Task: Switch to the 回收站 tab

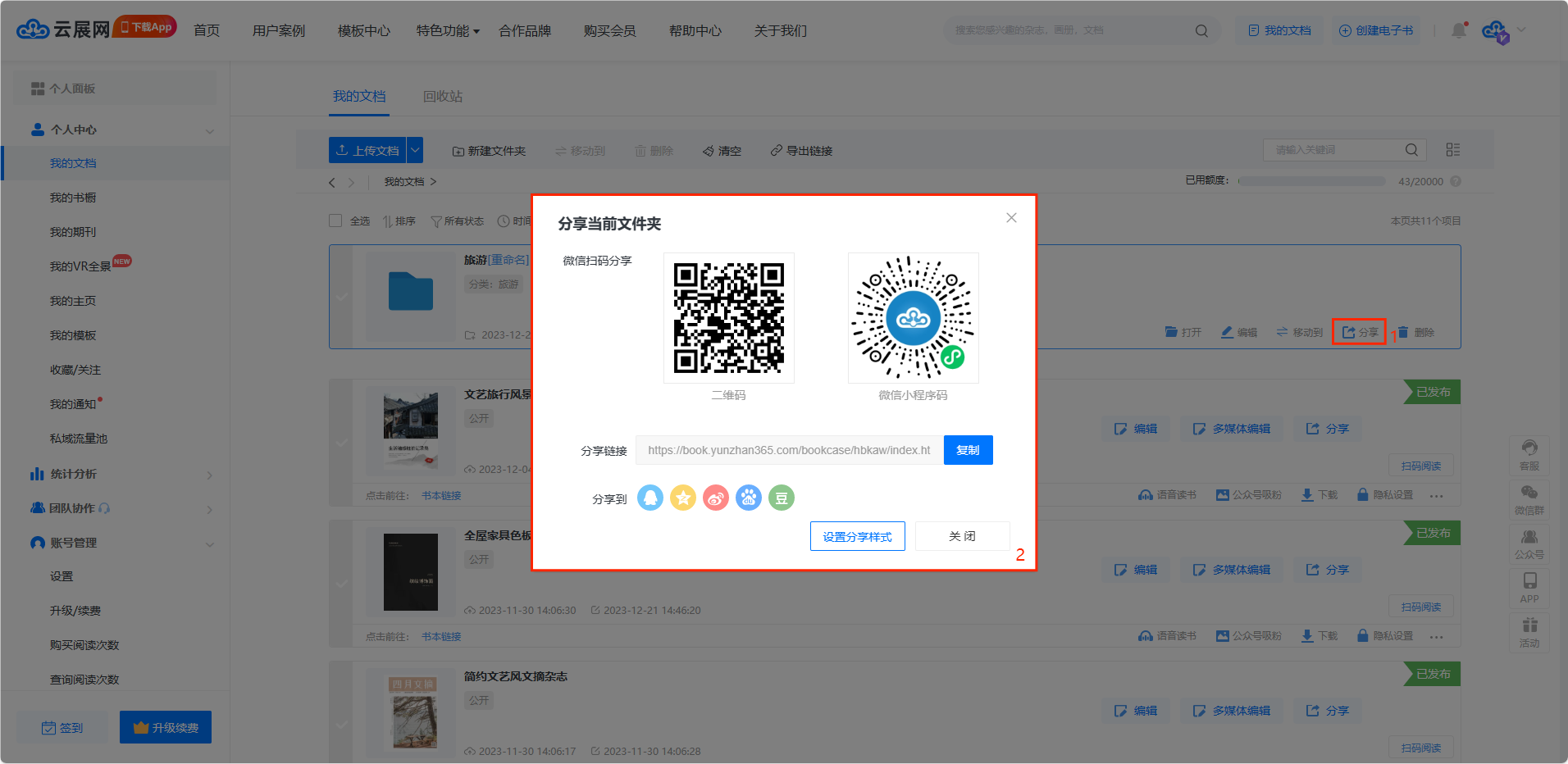Action: (x=442, y=97)
